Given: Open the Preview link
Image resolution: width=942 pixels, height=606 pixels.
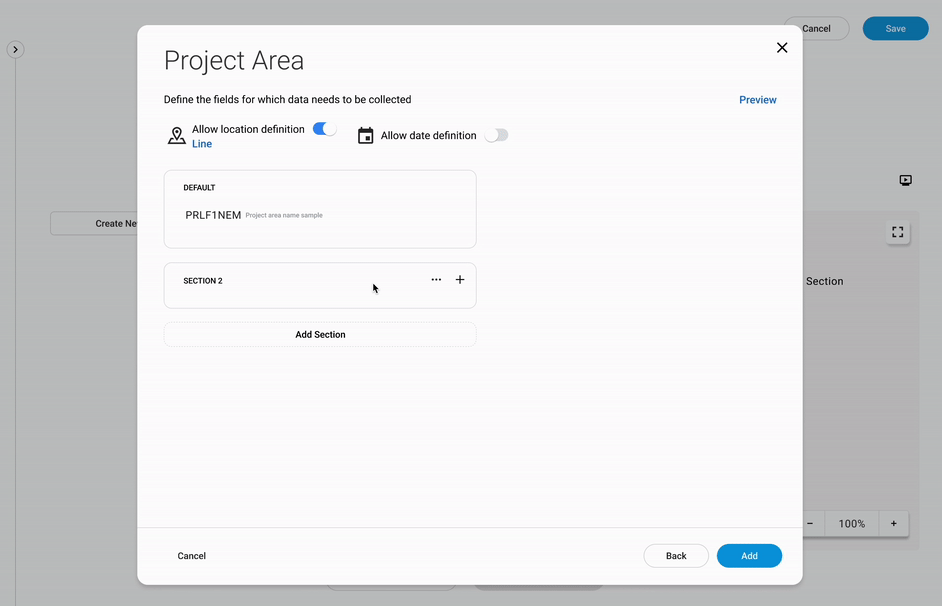Looking at the screenshot, I should [757, 100].
